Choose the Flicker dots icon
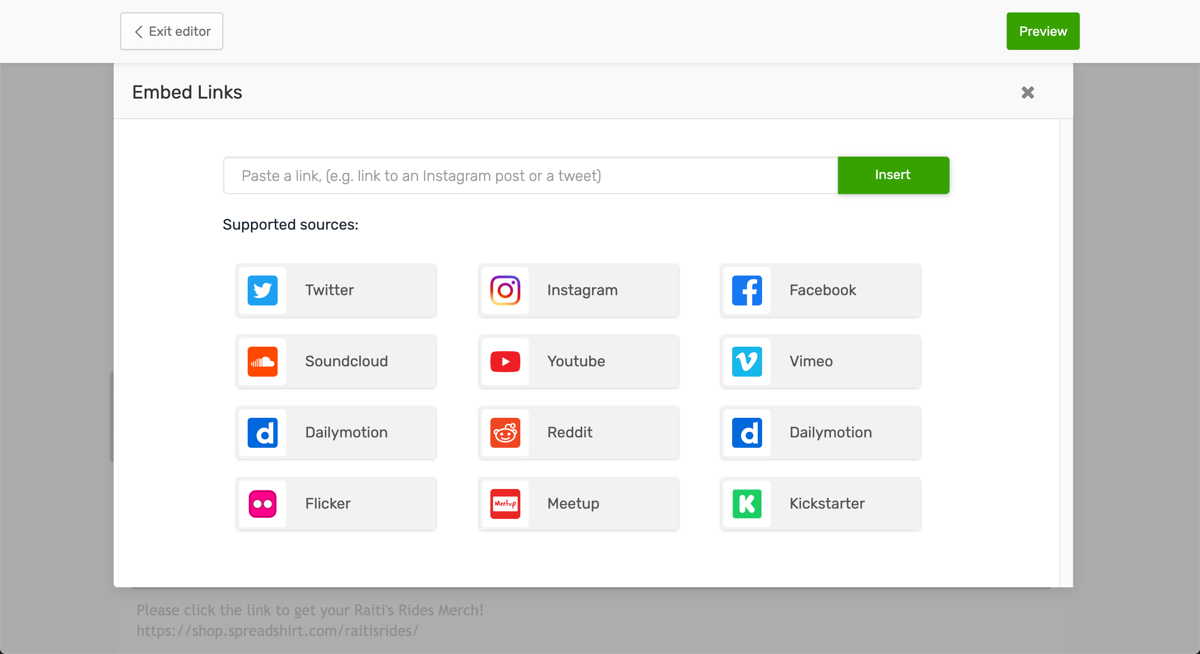1200x654 pixels. point(263,503)
